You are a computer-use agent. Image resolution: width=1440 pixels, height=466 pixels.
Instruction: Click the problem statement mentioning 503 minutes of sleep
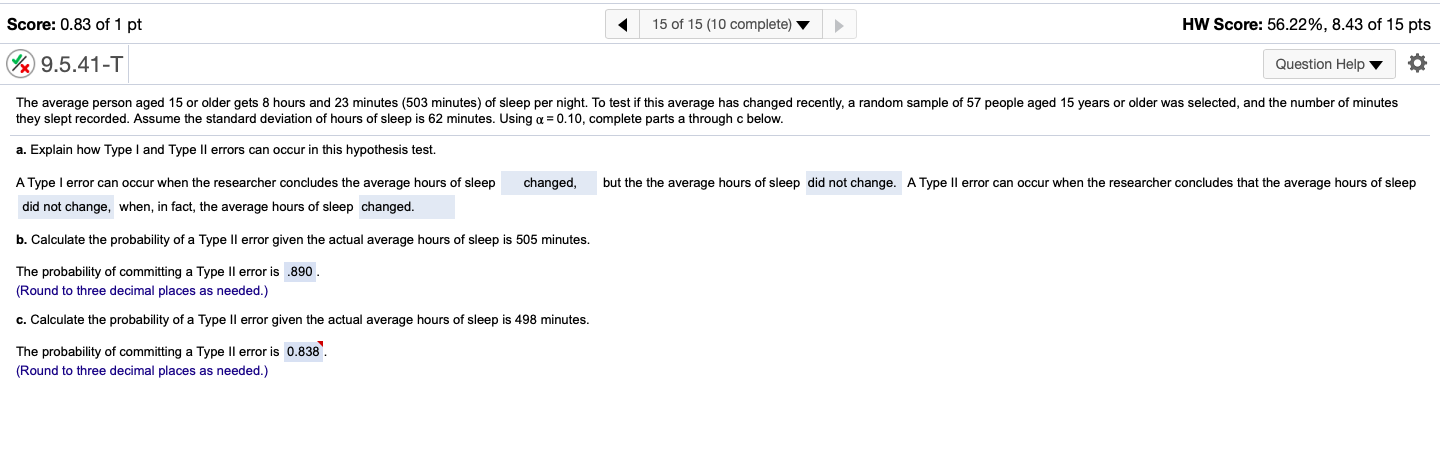click(x=707, y=111)
